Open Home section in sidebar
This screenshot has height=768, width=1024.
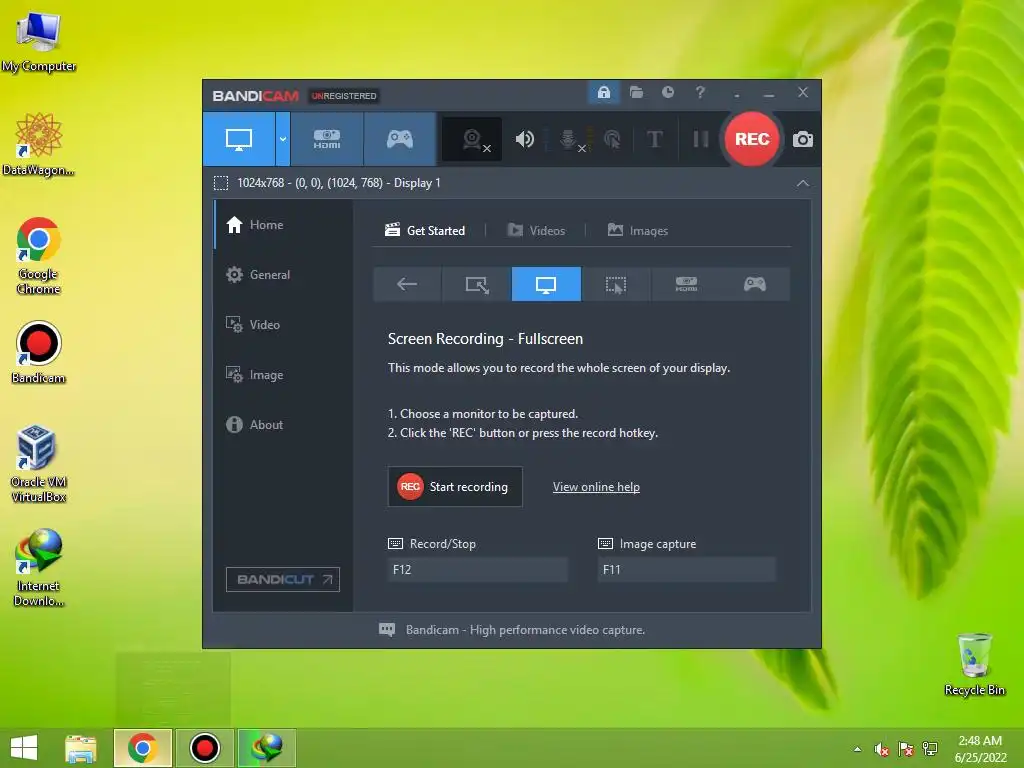click(x=283, y=225)
